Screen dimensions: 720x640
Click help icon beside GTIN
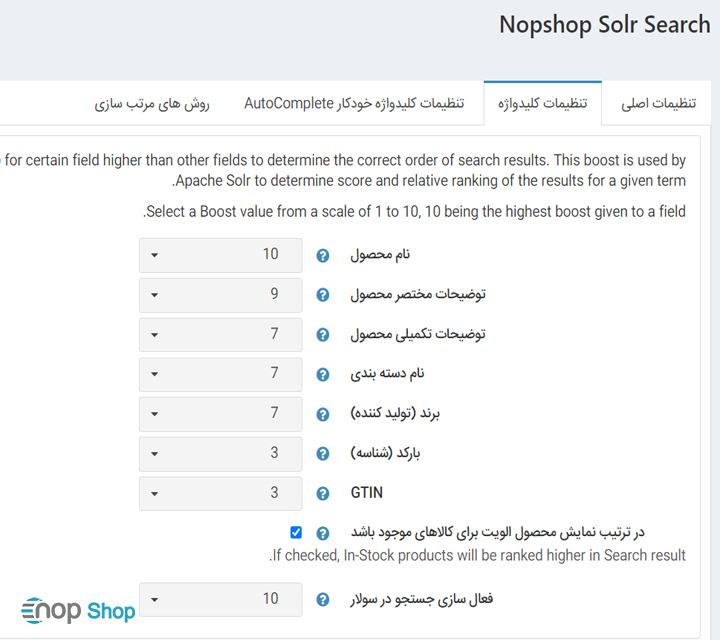click(x=323, y=494)
